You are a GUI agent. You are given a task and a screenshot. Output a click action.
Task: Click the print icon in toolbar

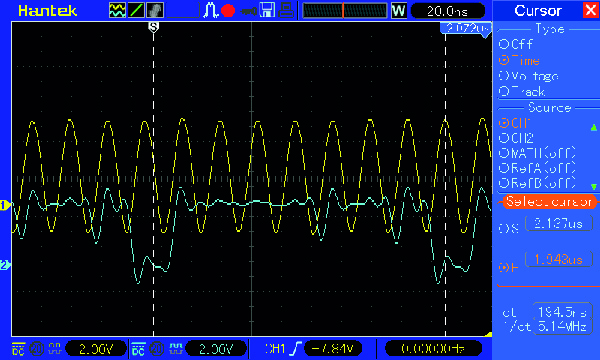286,10
